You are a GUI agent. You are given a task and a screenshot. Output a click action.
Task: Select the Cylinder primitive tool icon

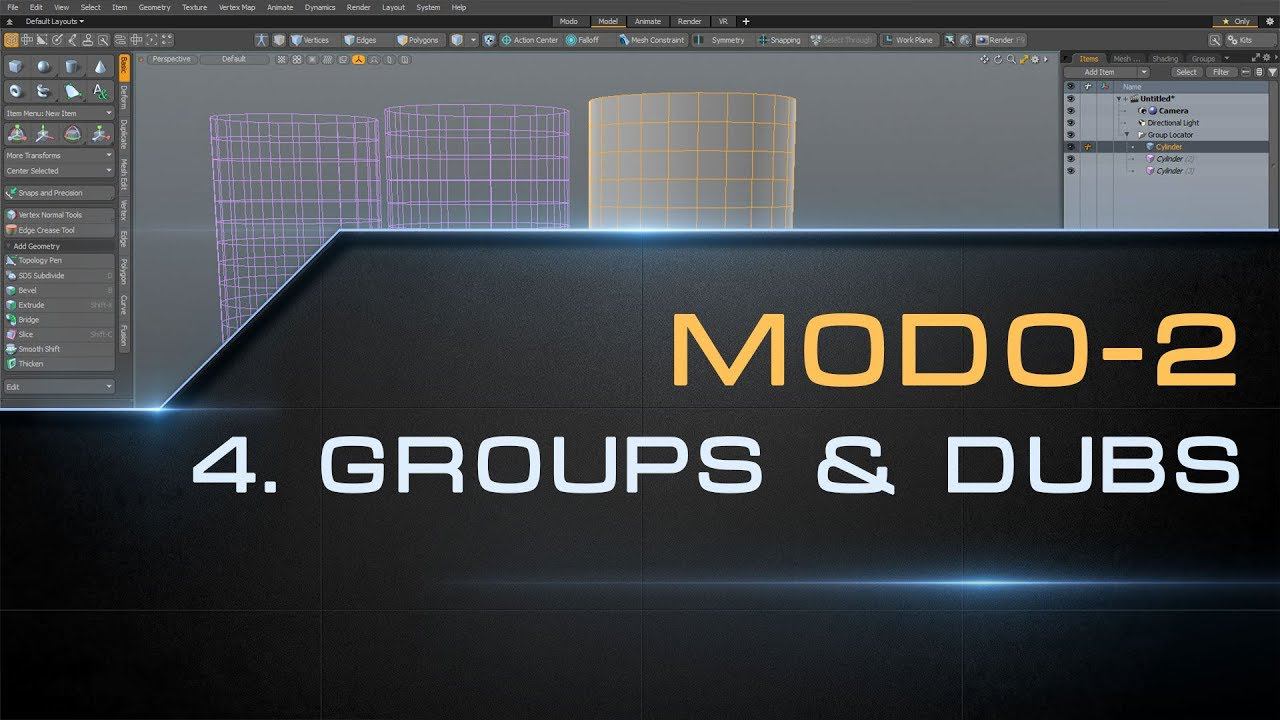(73, 67)
